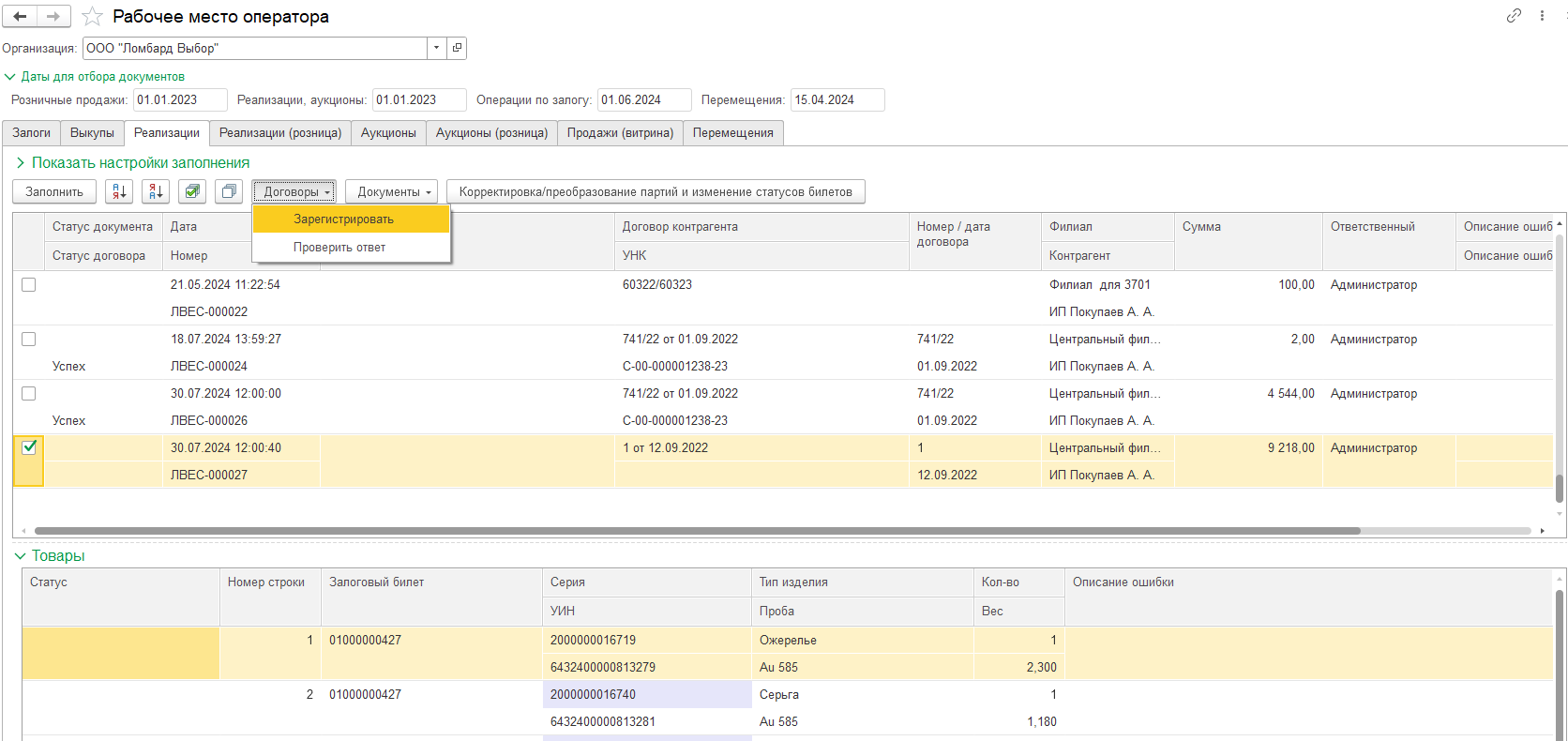Check all rows with green checkboxes icon
The width and height of the screenshot is (1568, 741).
192,191
